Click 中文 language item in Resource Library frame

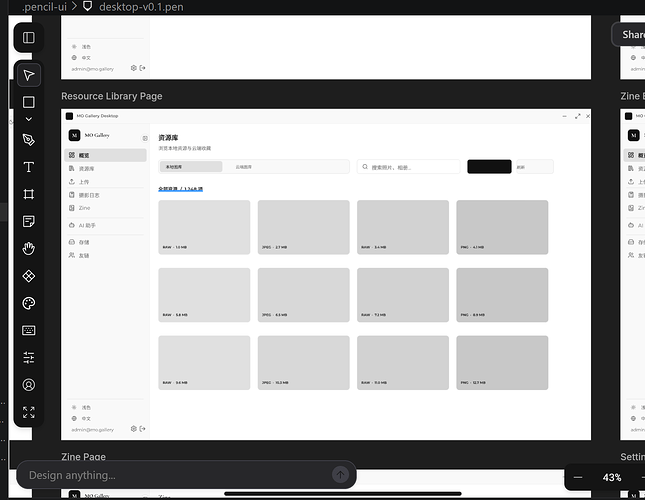pos(81,419)
